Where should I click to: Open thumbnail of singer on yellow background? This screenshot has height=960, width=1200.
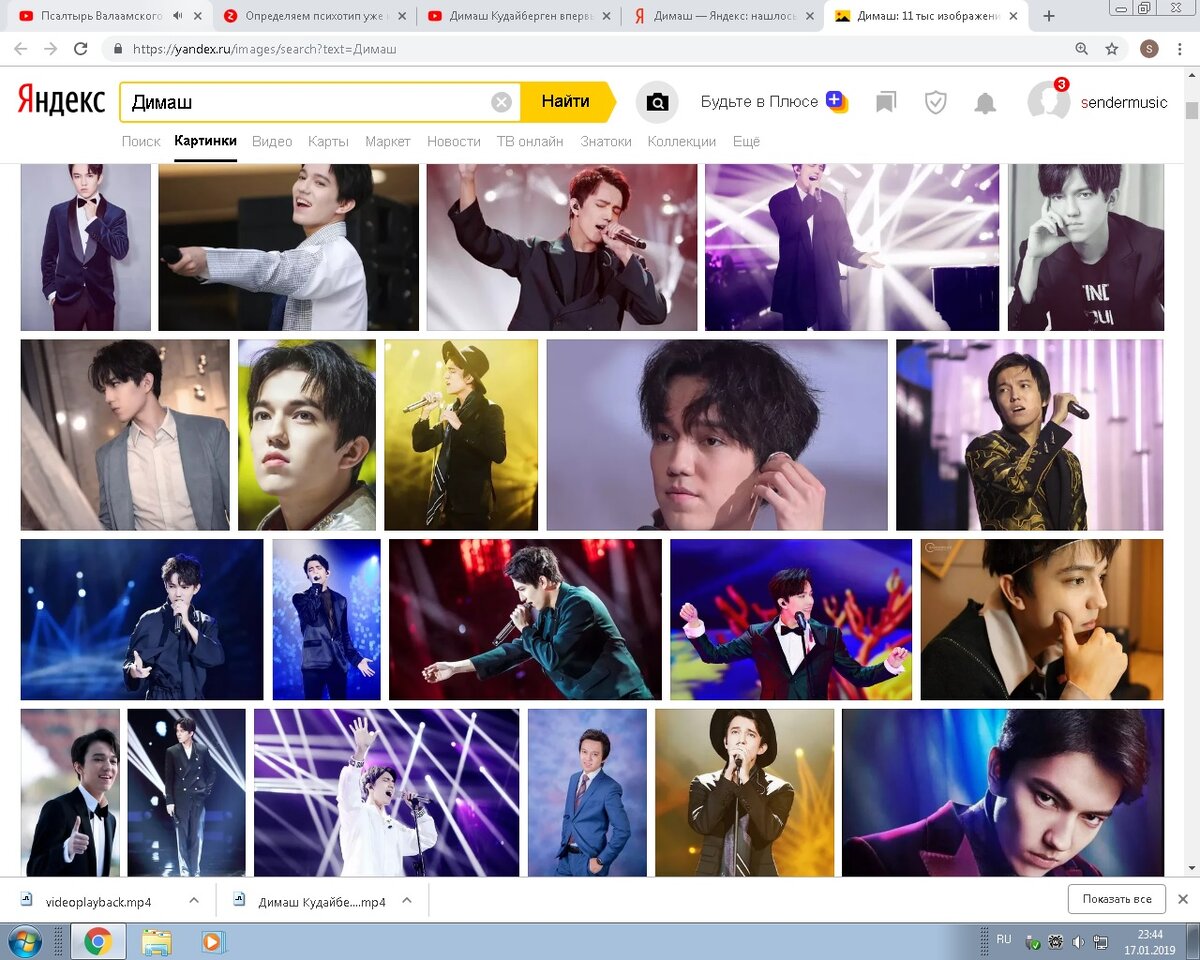click(x=461, y=435)
